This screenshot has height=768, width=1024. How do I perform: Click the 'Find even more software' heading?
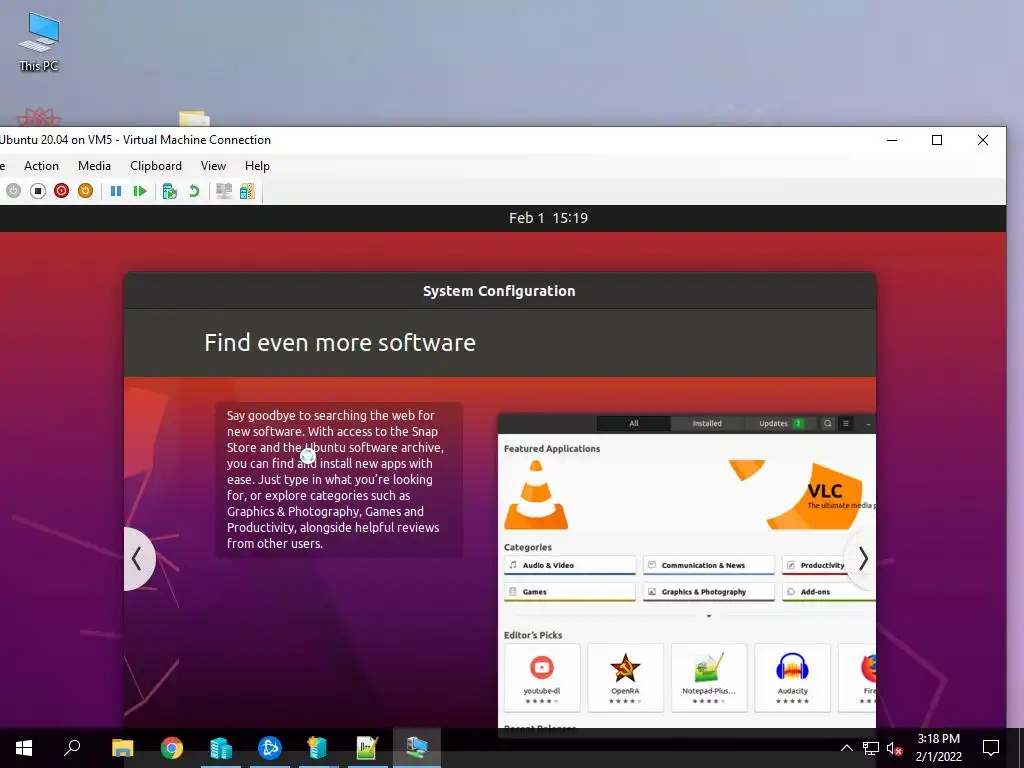click(x=340, y=343)
